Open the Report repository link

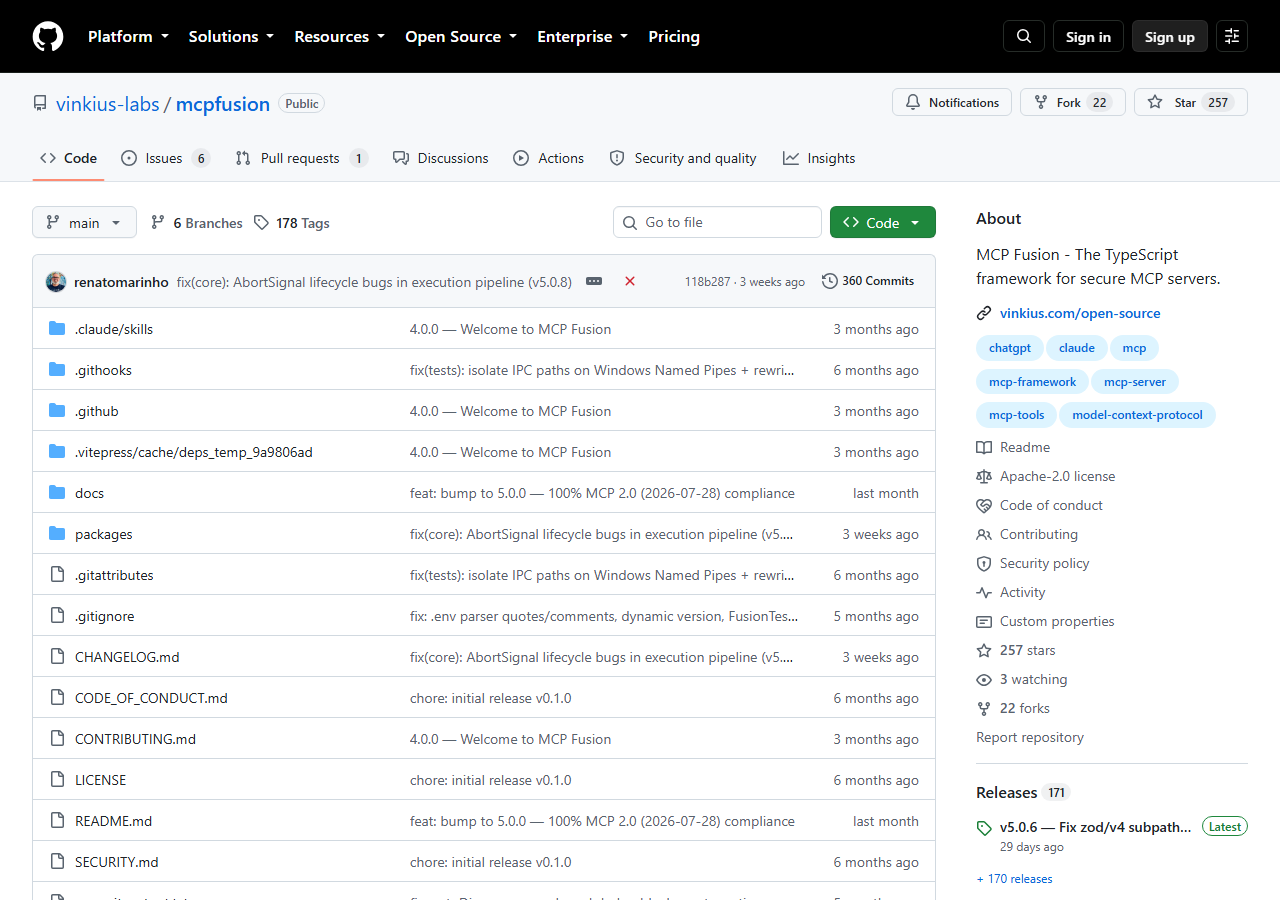[1030, 737]
